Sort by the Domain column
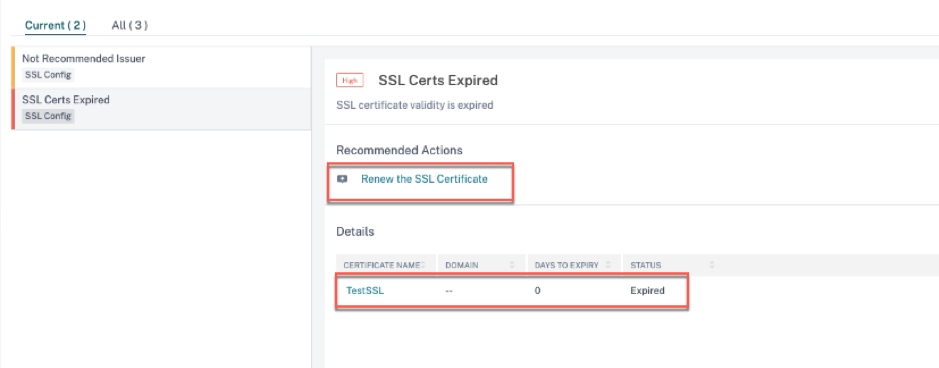Viewport: 939px width, 368px height. 482,264
